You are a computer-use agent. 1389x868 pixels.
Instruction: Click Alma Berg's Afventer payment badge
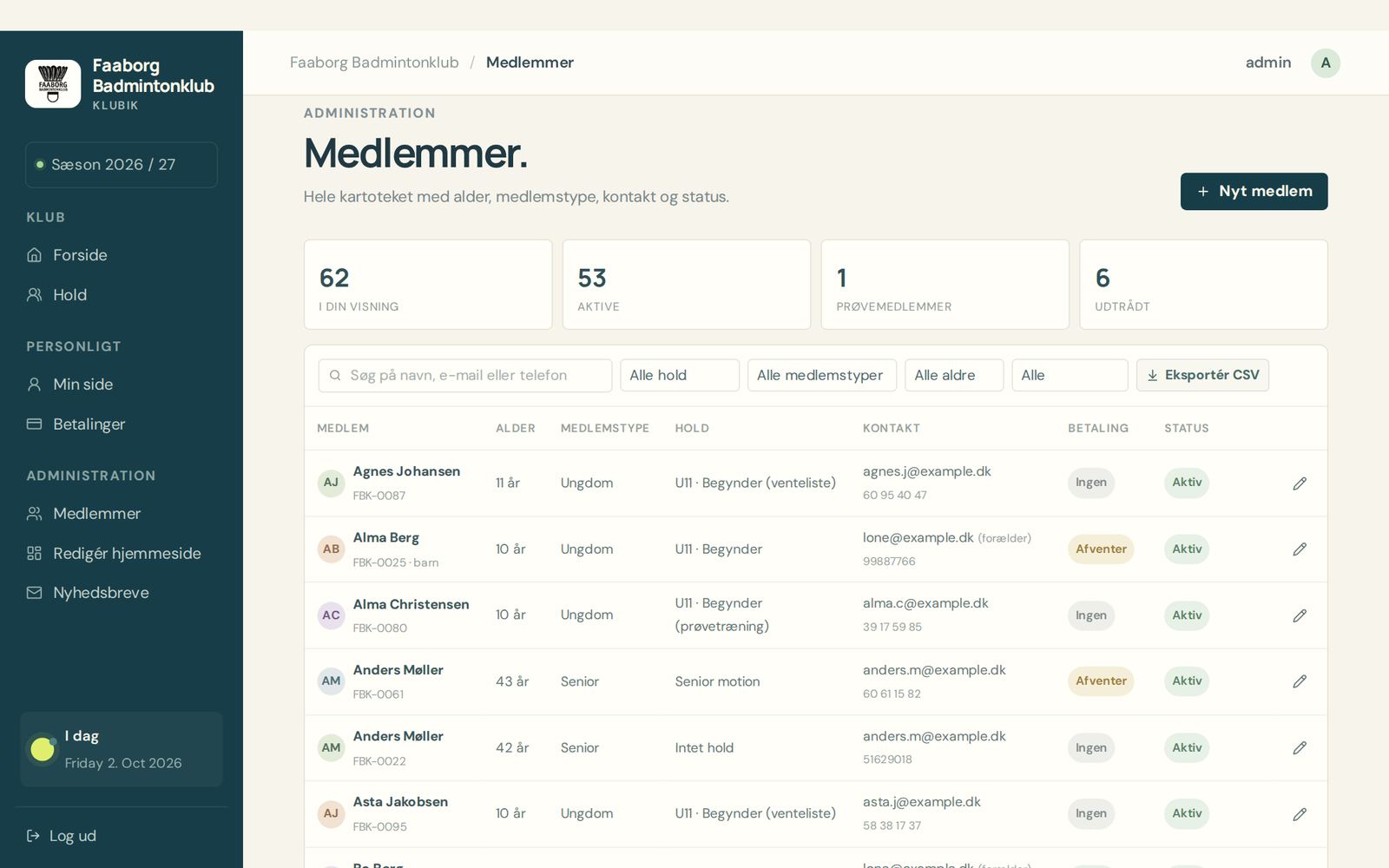click(x=1101, y=549)
